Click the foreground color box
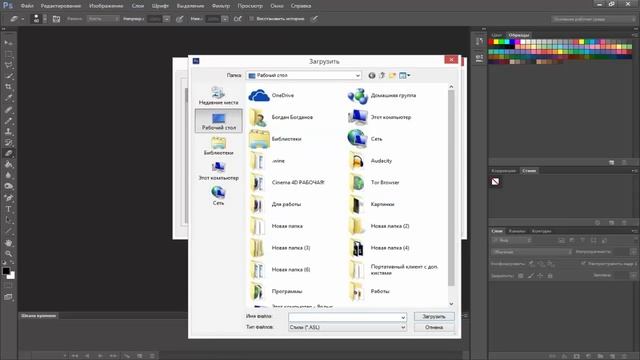Image resolution: width=640 pixels, height=360 pixels. (6, 271)
